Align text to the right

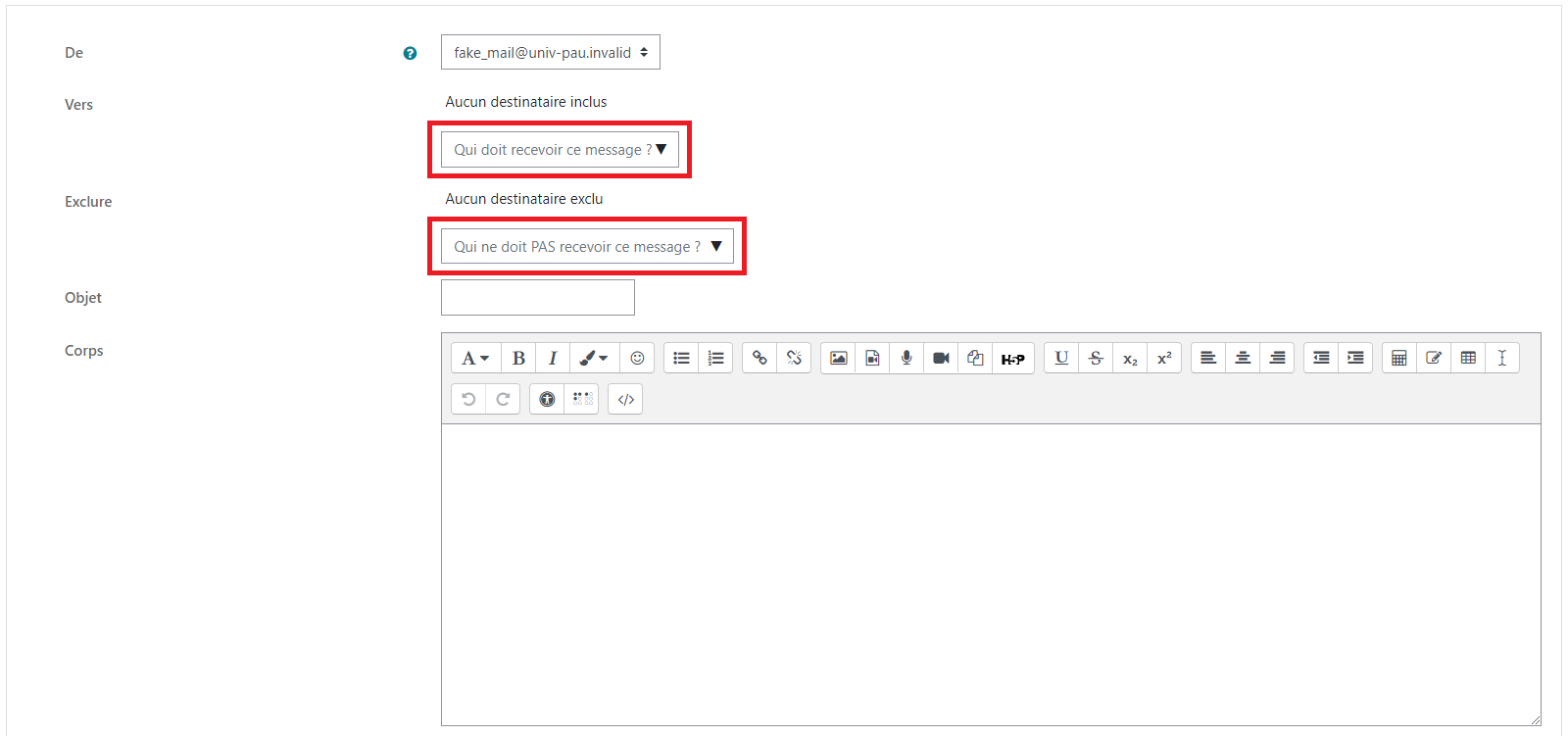(x=1277, y=359)
